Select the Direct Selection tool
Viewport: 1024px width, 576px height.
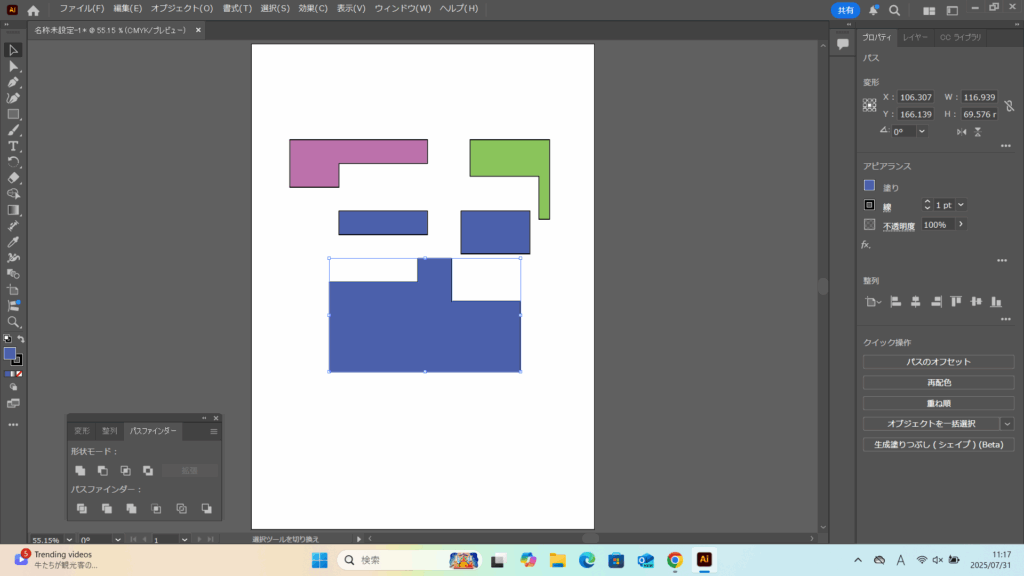14,66
